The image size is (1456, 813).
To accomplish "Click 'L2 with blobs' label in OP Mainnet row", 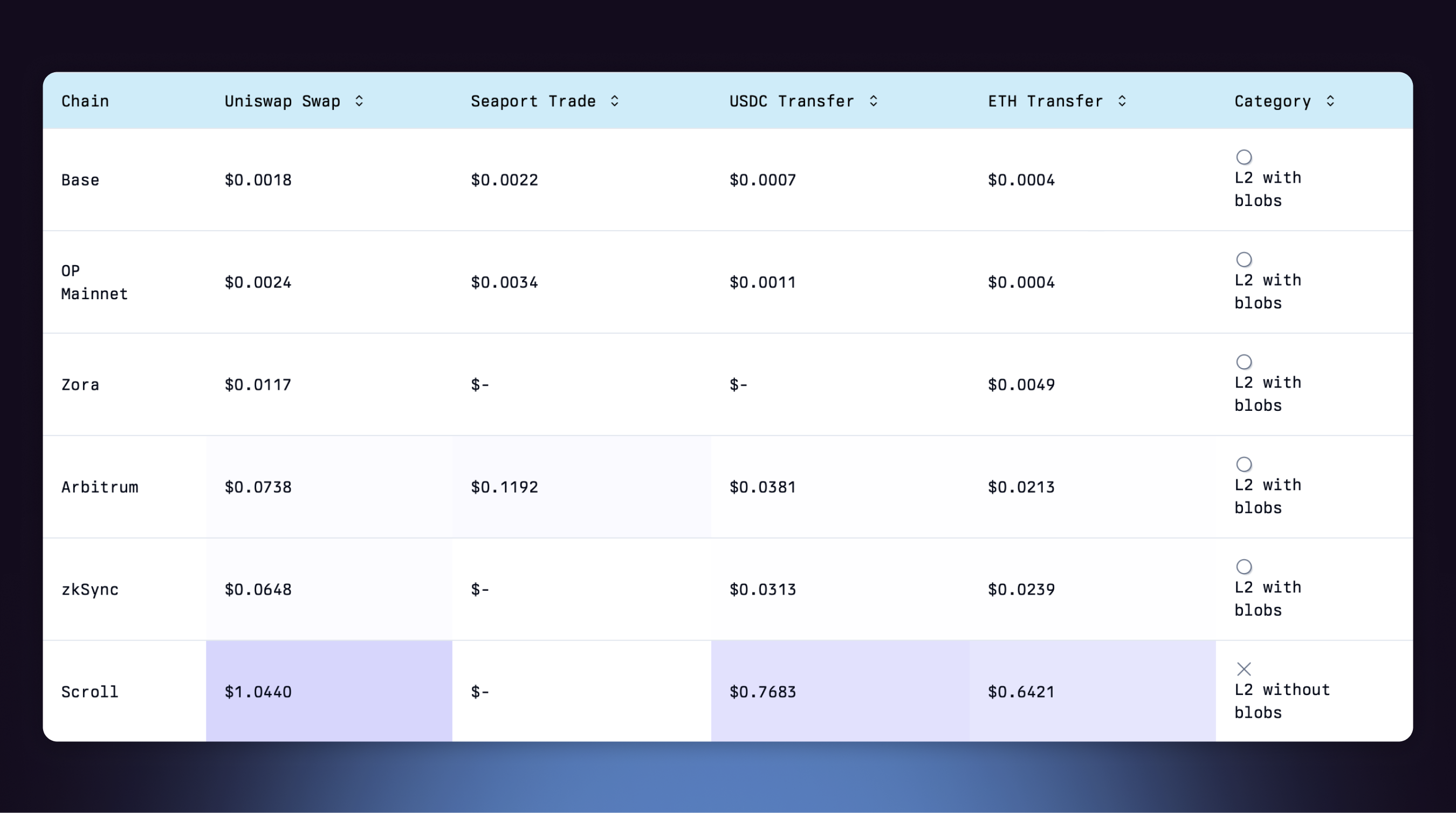I will 1268,292.
